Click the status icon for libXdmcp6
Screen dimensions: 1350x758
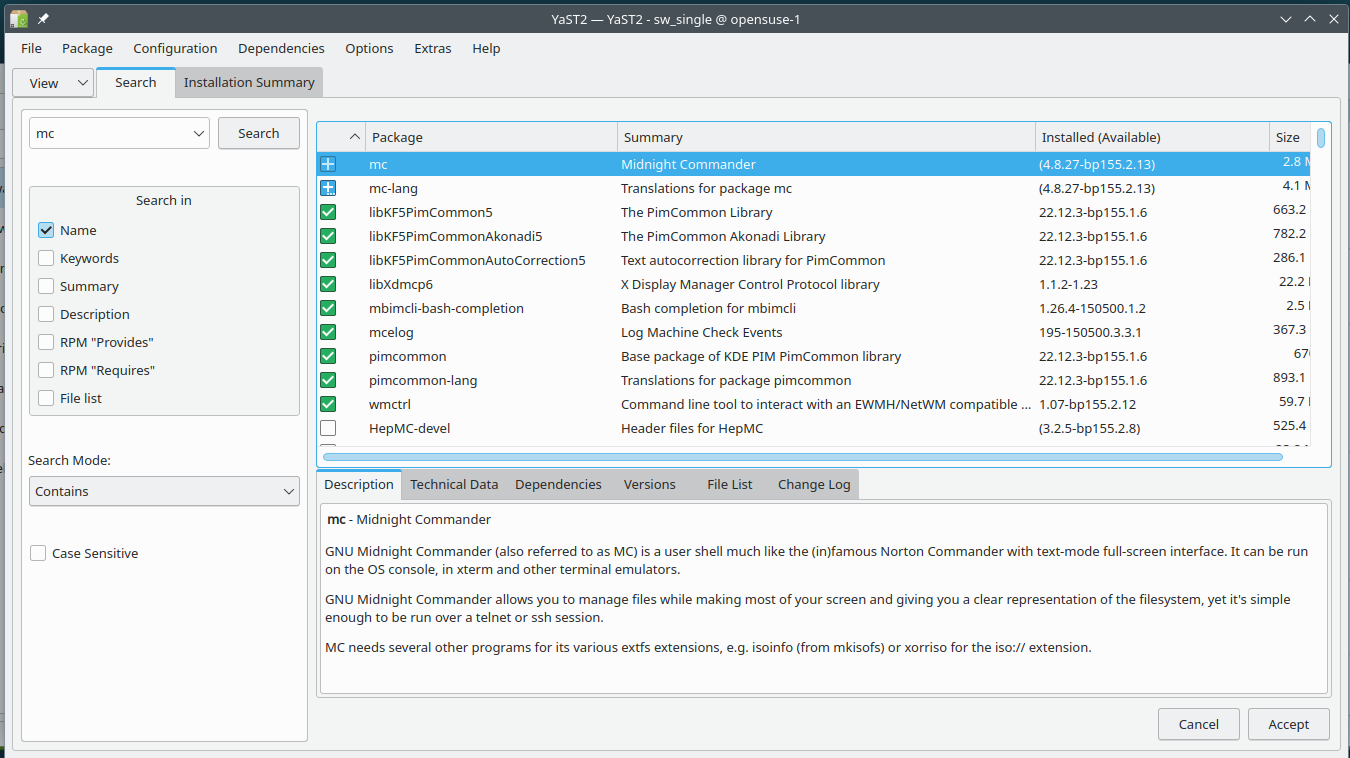click(x=328, y=284)
